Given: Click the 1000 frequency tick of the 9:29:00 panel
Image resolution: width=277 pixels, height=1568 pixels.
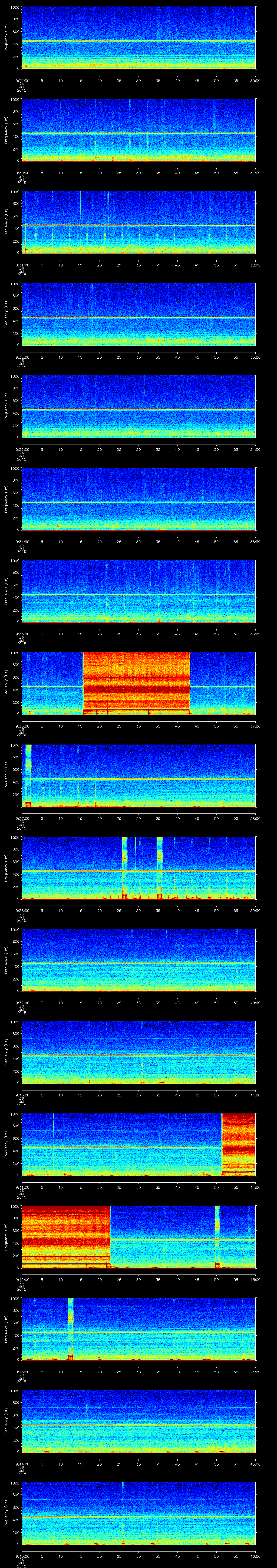Looking at the screenshot, I should [x=15, y=8].
